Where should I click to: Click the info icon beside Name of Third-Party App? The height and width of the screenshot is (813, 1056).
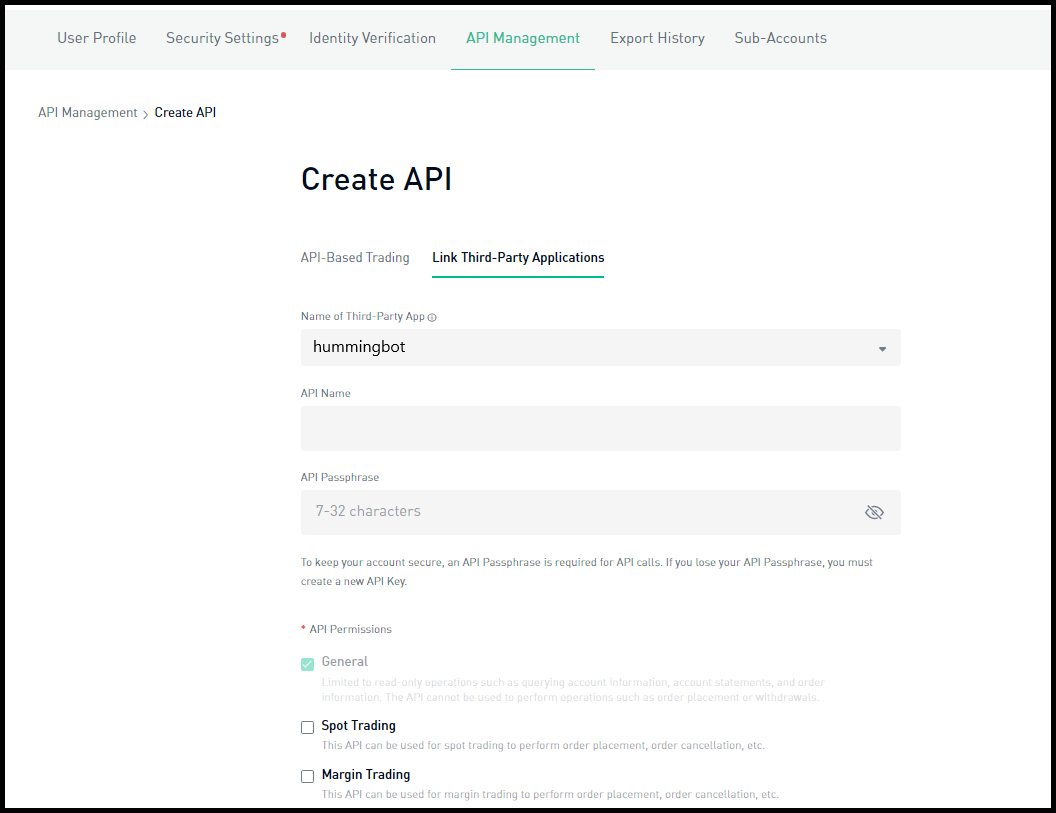point(433,317)
